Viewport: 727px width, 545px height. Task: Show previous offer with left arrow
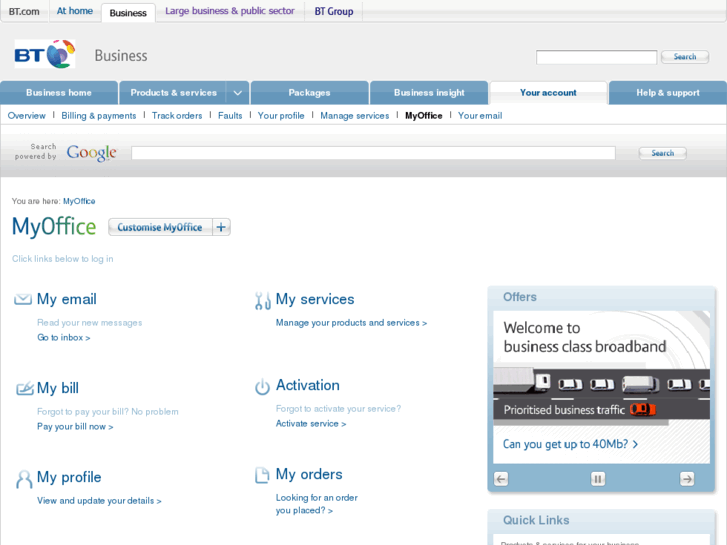[x=501, y=479]
